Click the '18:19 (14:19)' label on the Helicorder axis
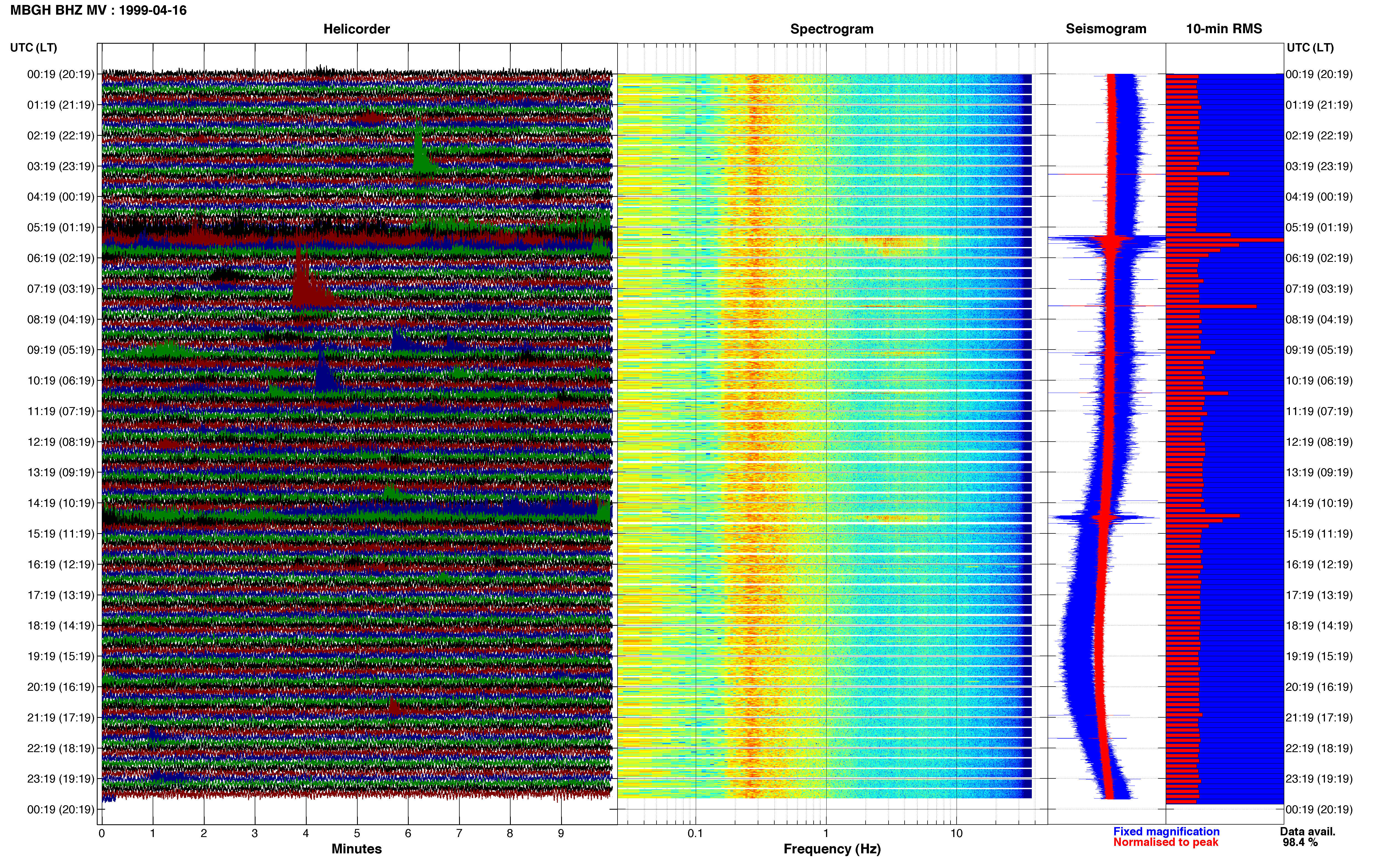This screenshot has height=868, width=1388. point(61,625)
